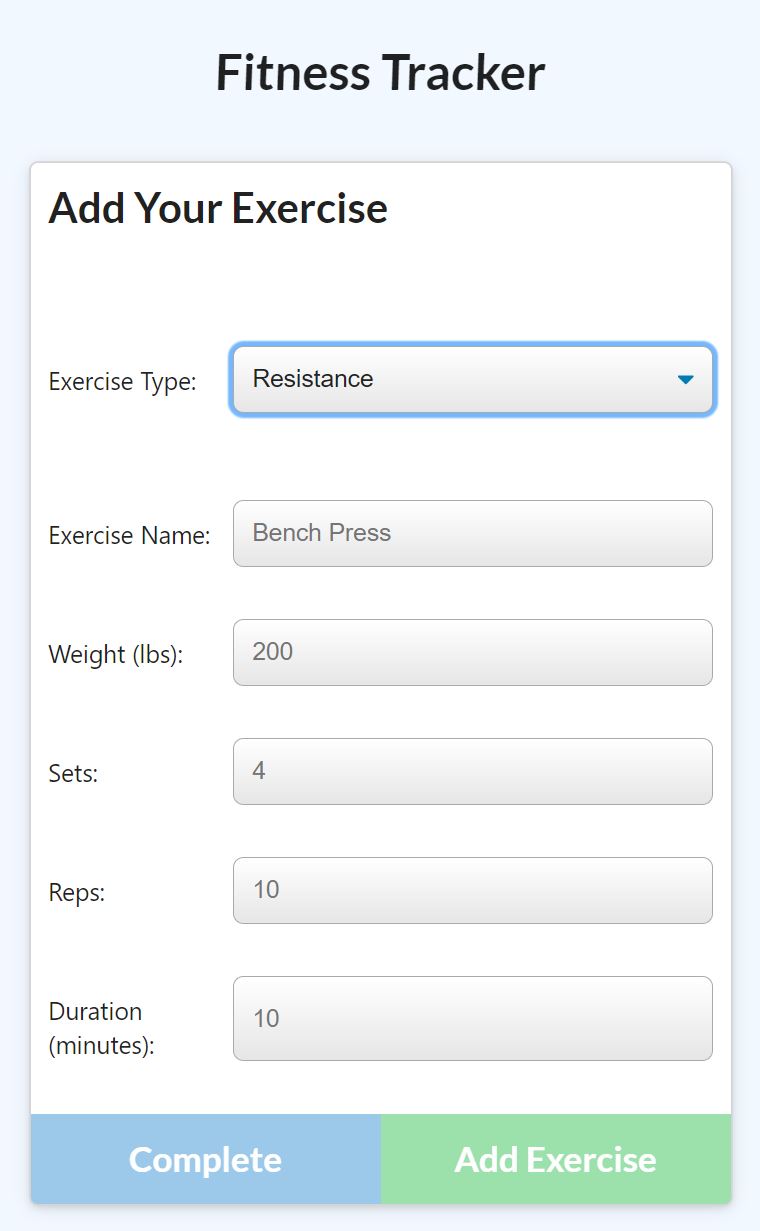Screen dimensions: 760x1231
Task: Click the Exercise Name label
Action: click(129, 535)
